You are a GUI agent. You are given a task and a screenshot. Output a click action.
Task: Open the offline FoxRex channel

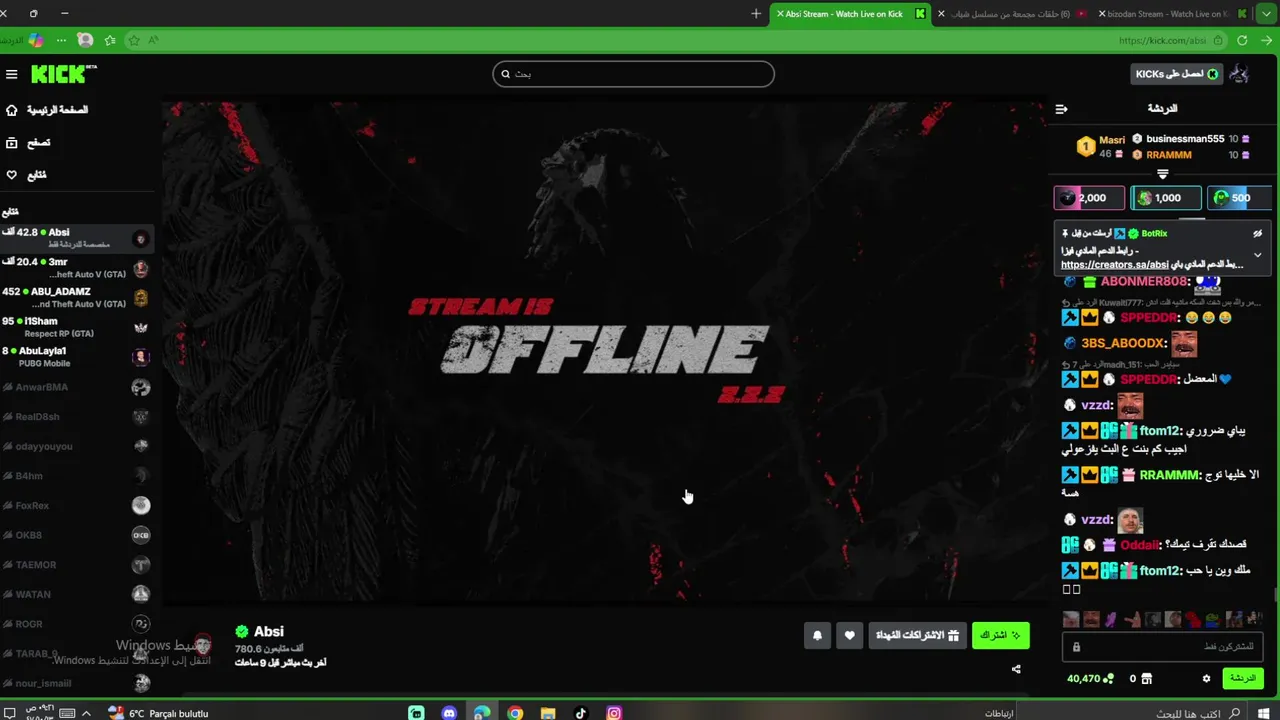[77, 506]
